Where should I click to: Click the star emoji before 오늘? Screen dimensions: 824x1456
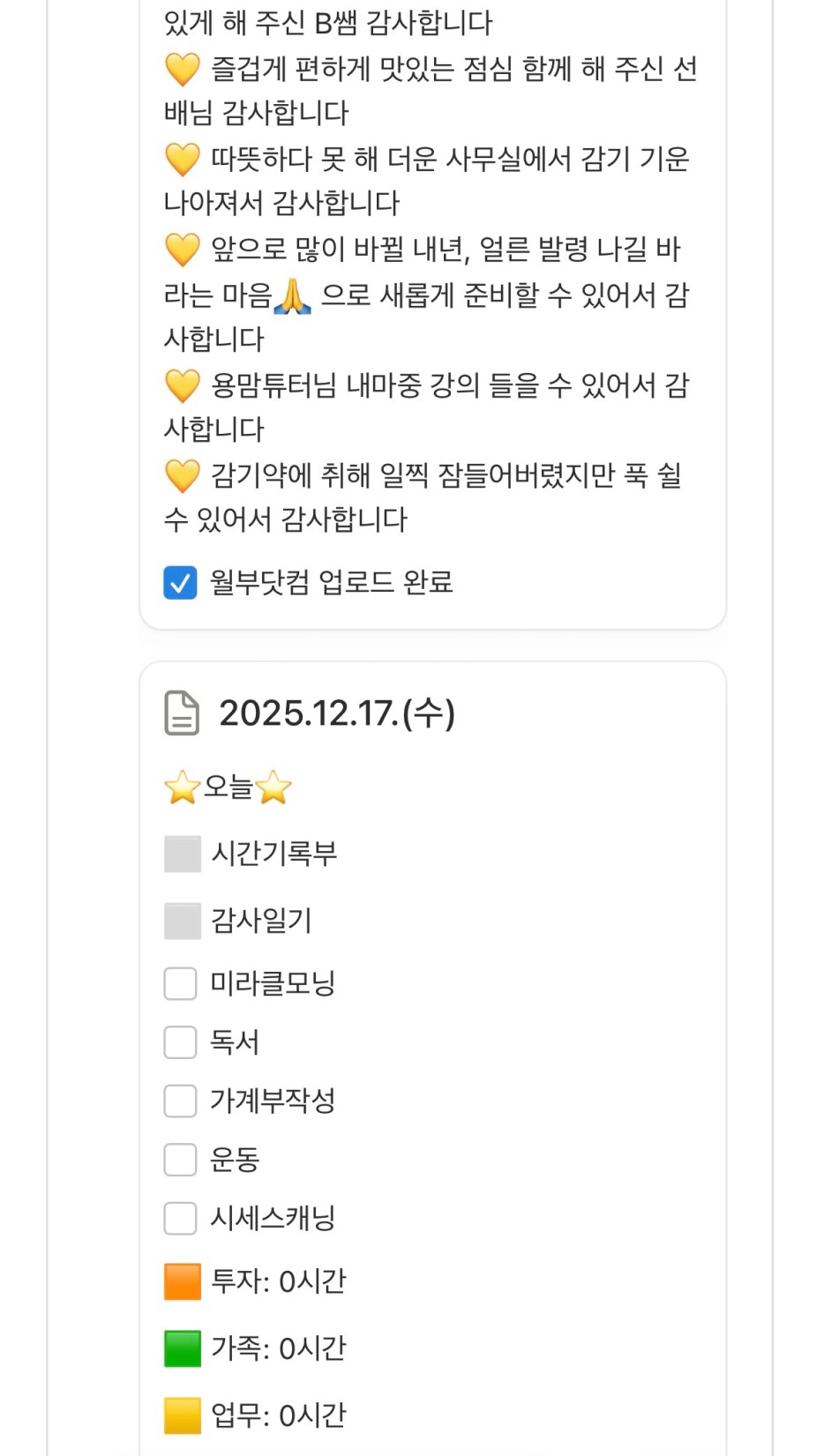[183, 788]
